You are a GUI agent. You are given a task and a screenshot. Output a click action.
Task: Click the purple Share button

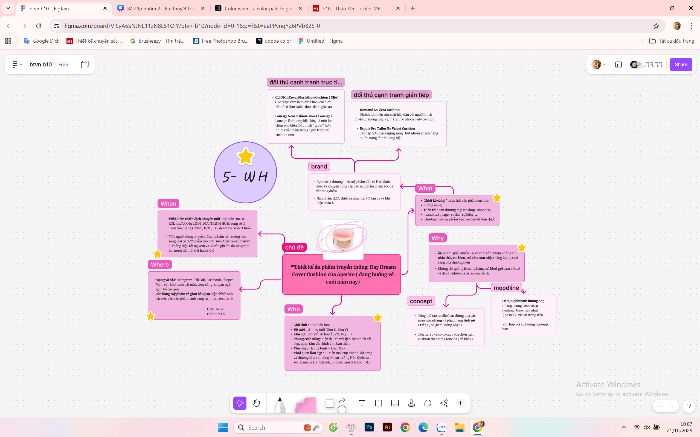[x=681, y=65]
